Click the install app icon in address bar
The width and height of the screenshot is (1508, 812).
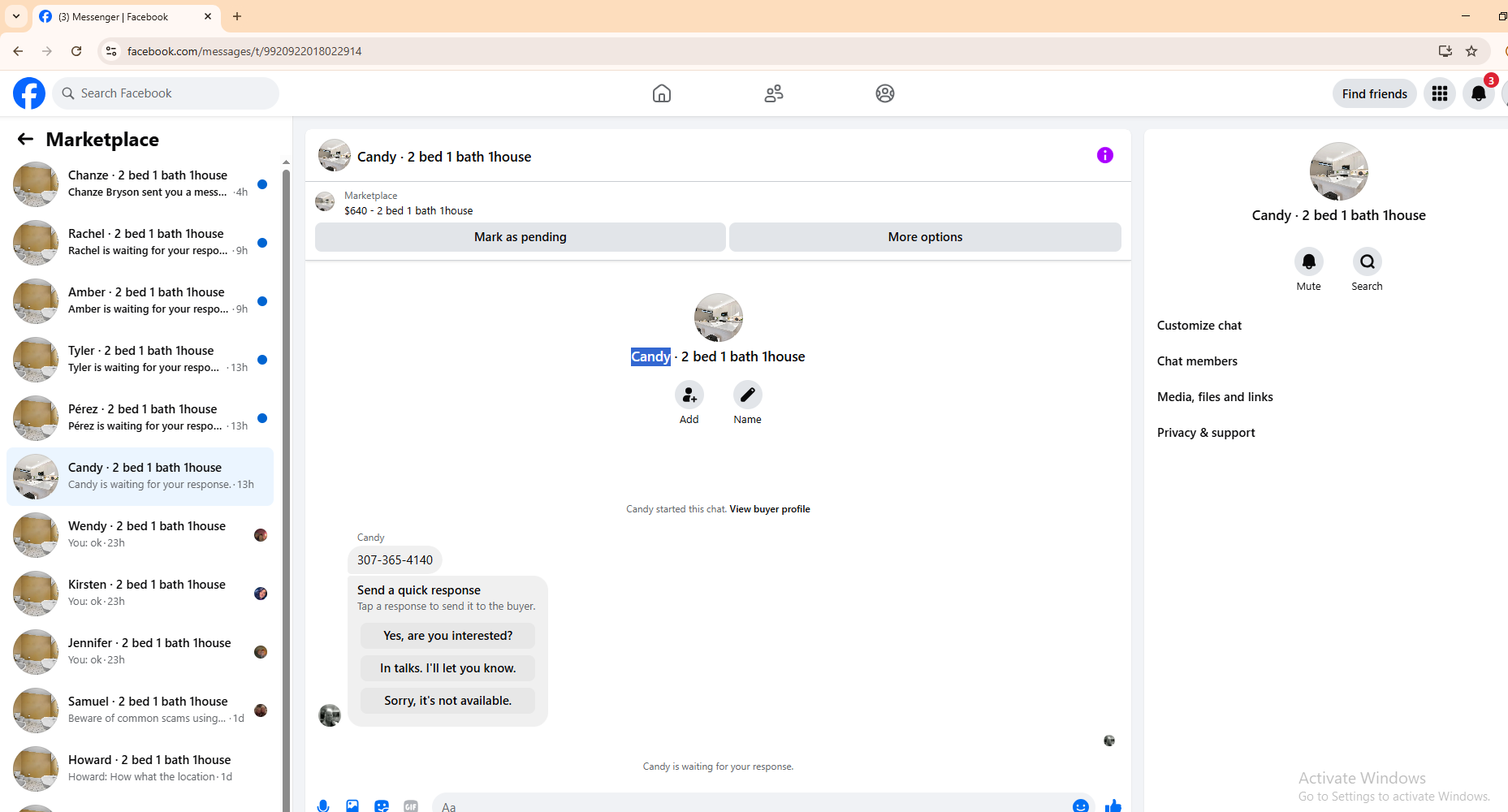[x=1445, y=51]
